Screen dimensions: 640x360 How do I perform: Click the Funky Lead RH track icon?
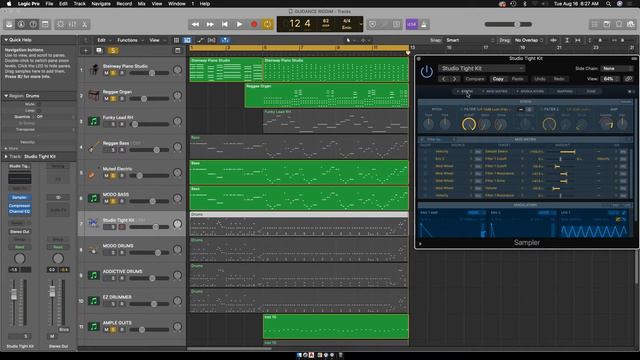[x=94, y=121]
